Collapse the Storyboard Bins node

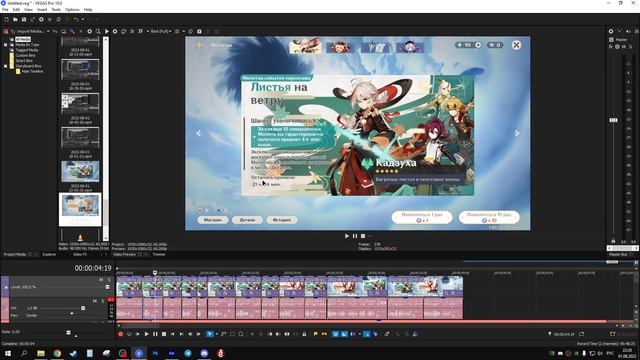coord(5,66)
